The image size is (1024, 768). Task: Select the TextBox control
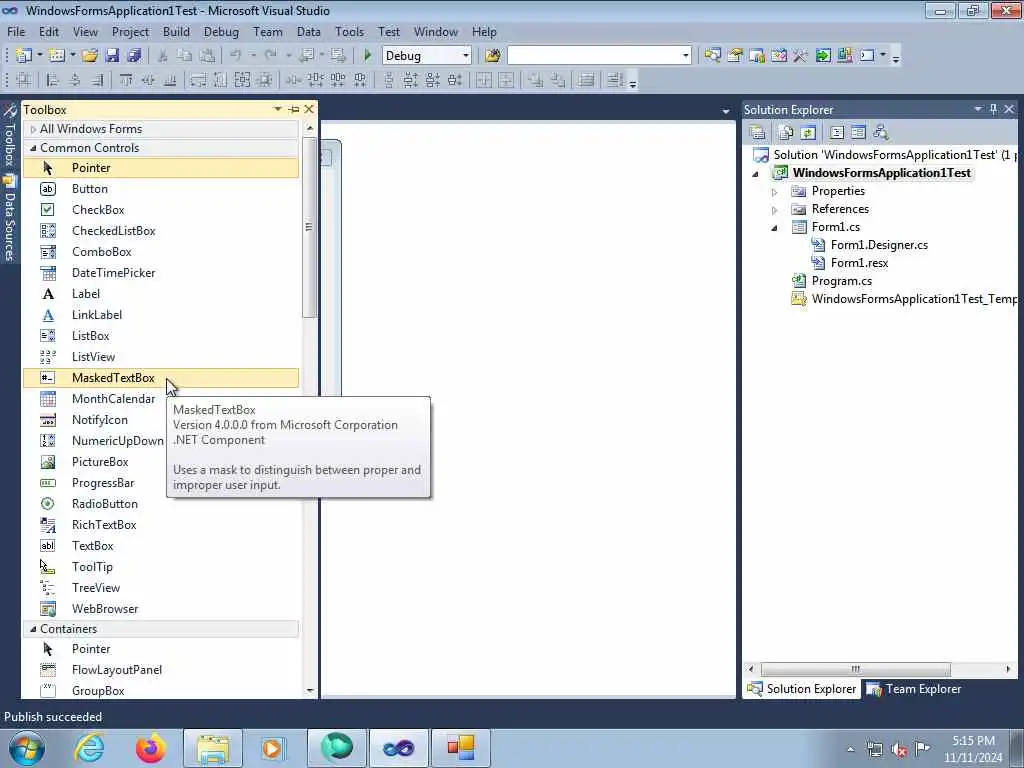coord(161,546)
